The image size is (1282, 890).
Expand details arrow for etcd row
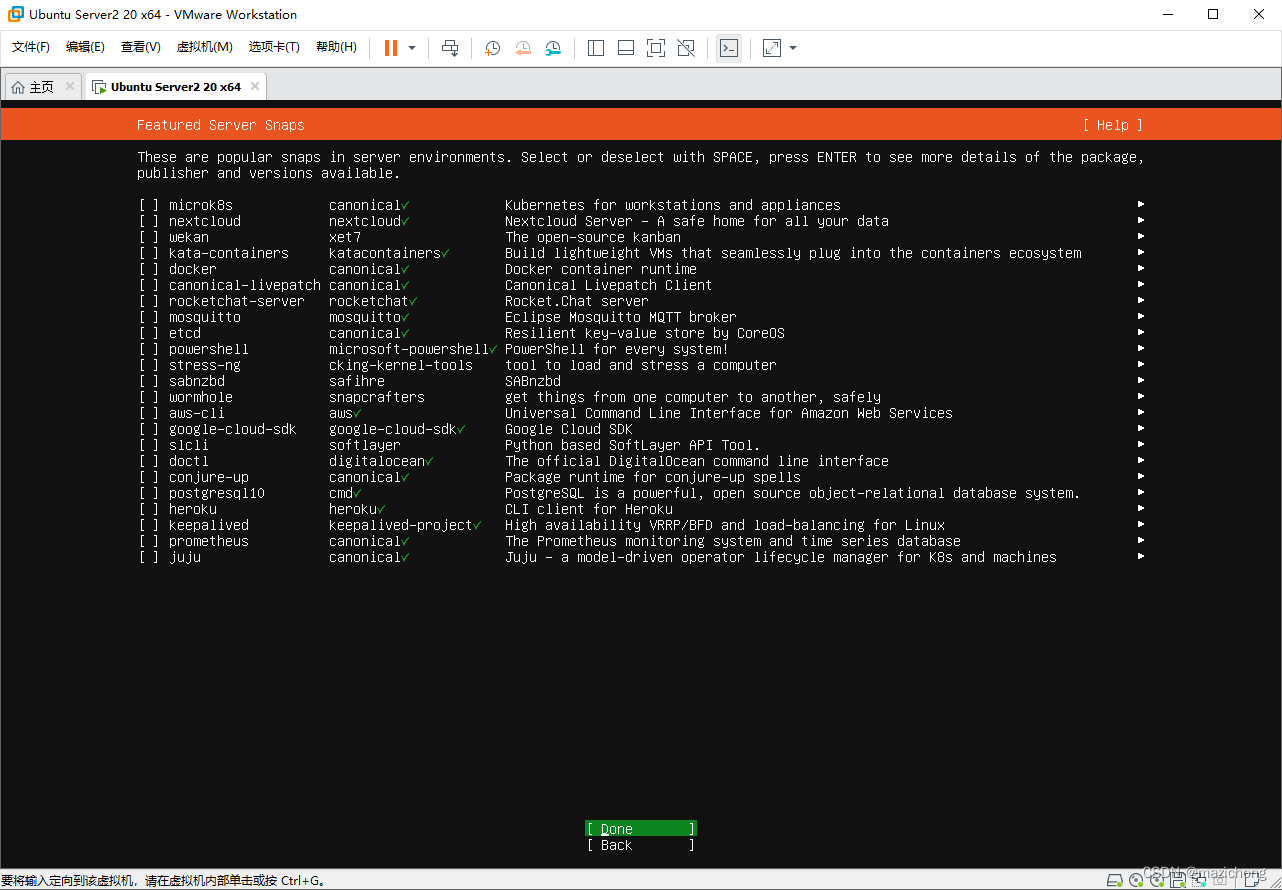[1141, 333]
